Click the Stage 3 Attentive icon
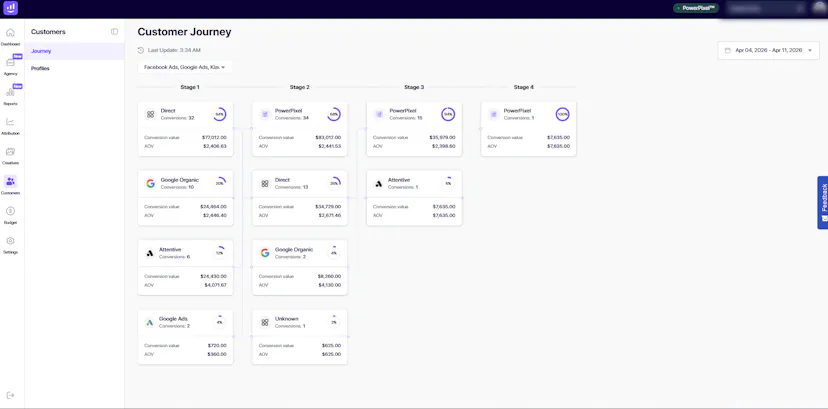The height and width of the screenshot is (409, 828). tap(379, 183)
